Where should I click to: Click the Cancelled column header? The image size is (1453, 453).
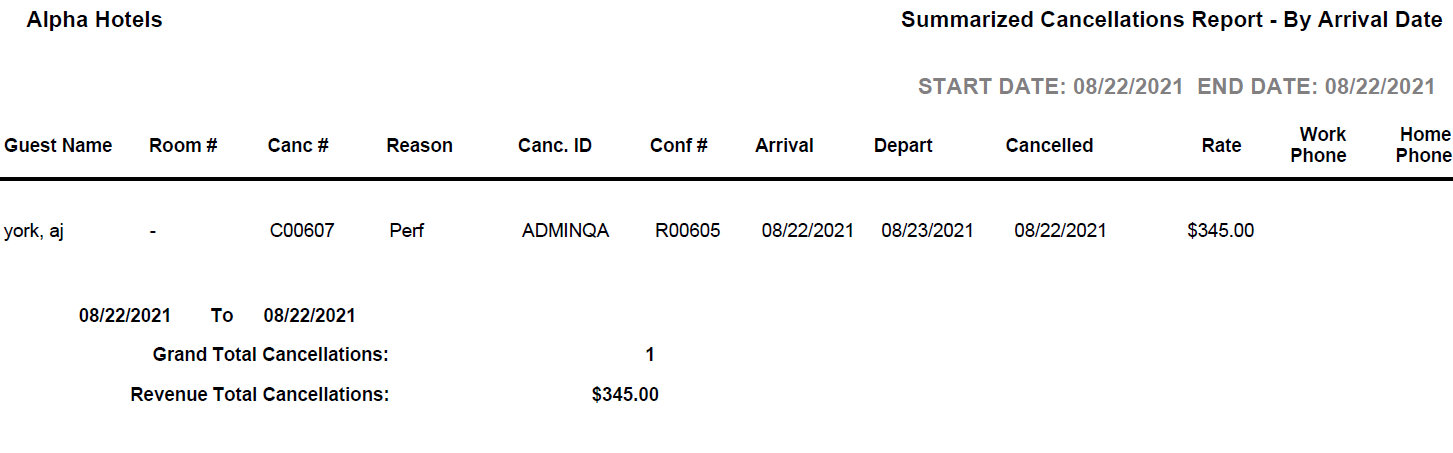point(1049,146)
